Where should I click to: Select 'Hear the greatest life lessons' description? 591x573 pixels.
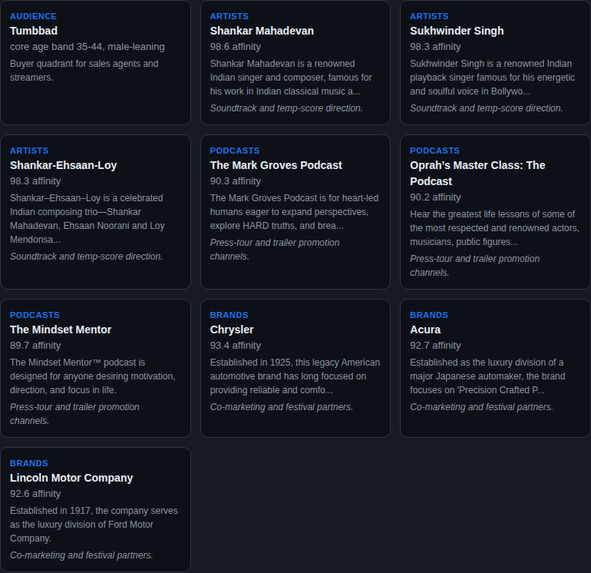tap(495, 228)
